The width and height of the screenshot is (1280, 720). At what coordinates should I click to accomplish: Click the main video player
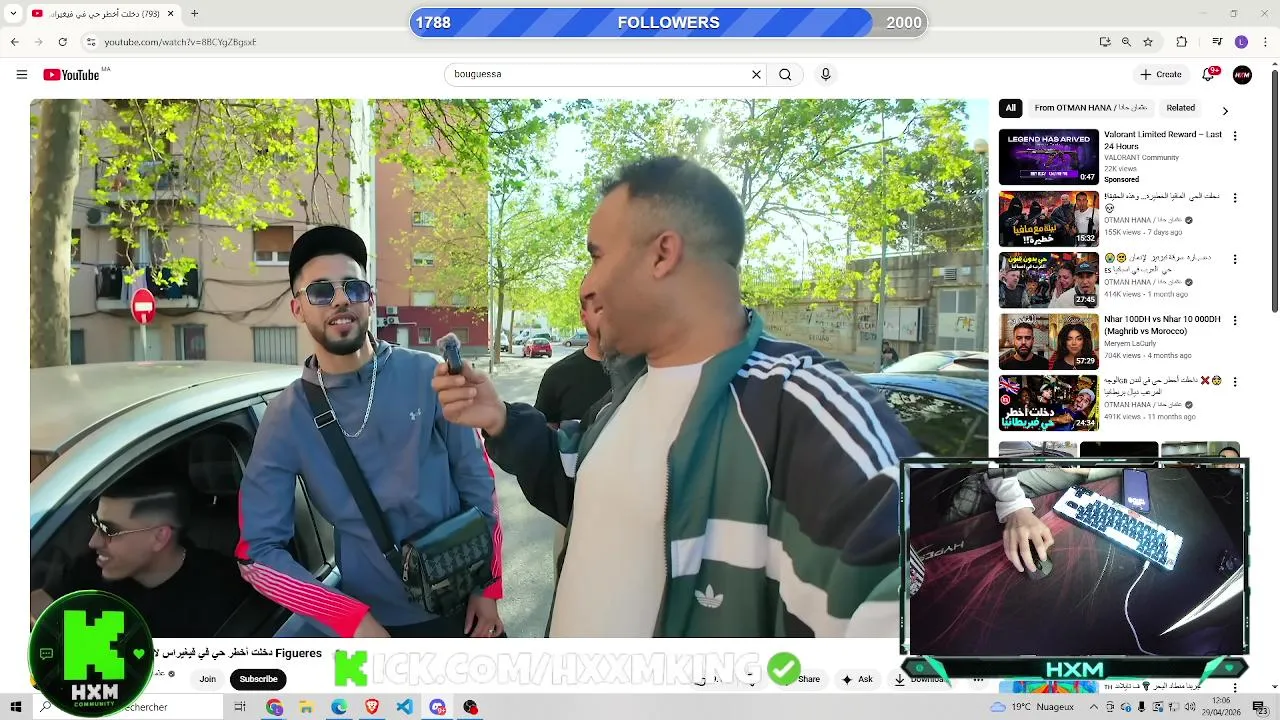(509, 368)
